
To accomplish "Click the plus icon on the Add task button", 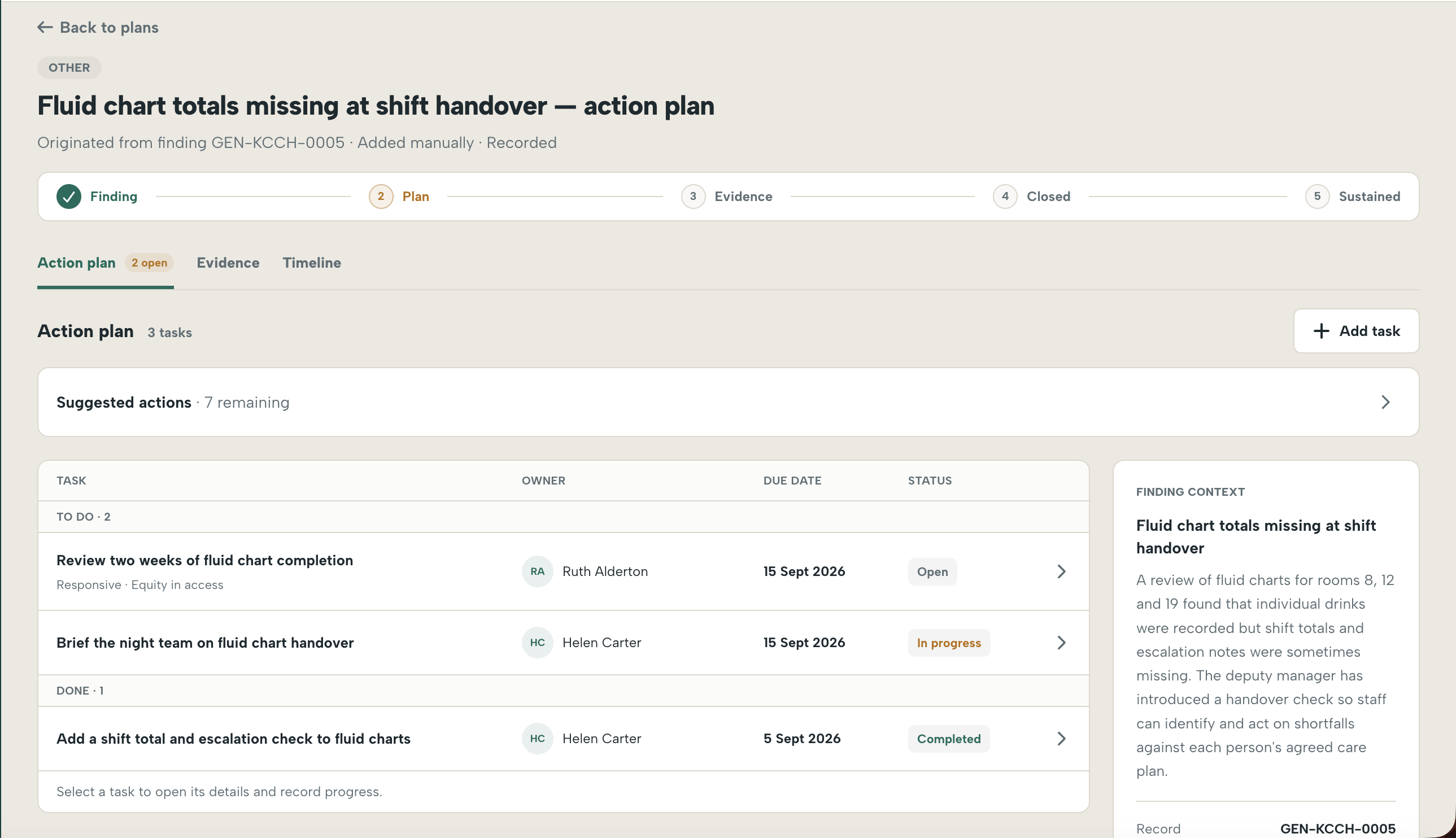I will [1322, 331].
